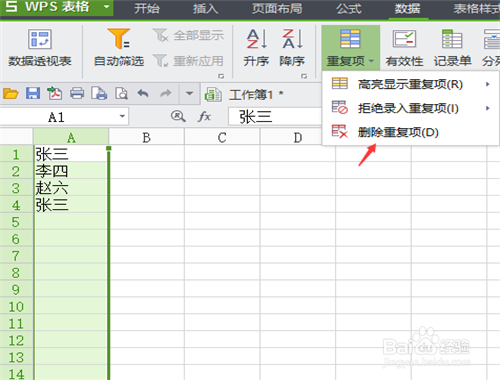Click the open folder icon
The width and height of the screenshot is (500, 380).
(x=11, y=94)
